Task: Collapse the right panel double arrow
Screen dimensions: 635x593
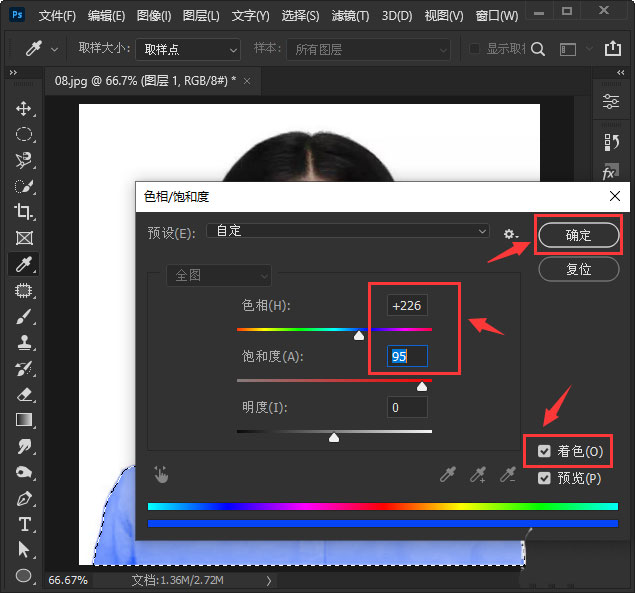Action: [620, 73]
